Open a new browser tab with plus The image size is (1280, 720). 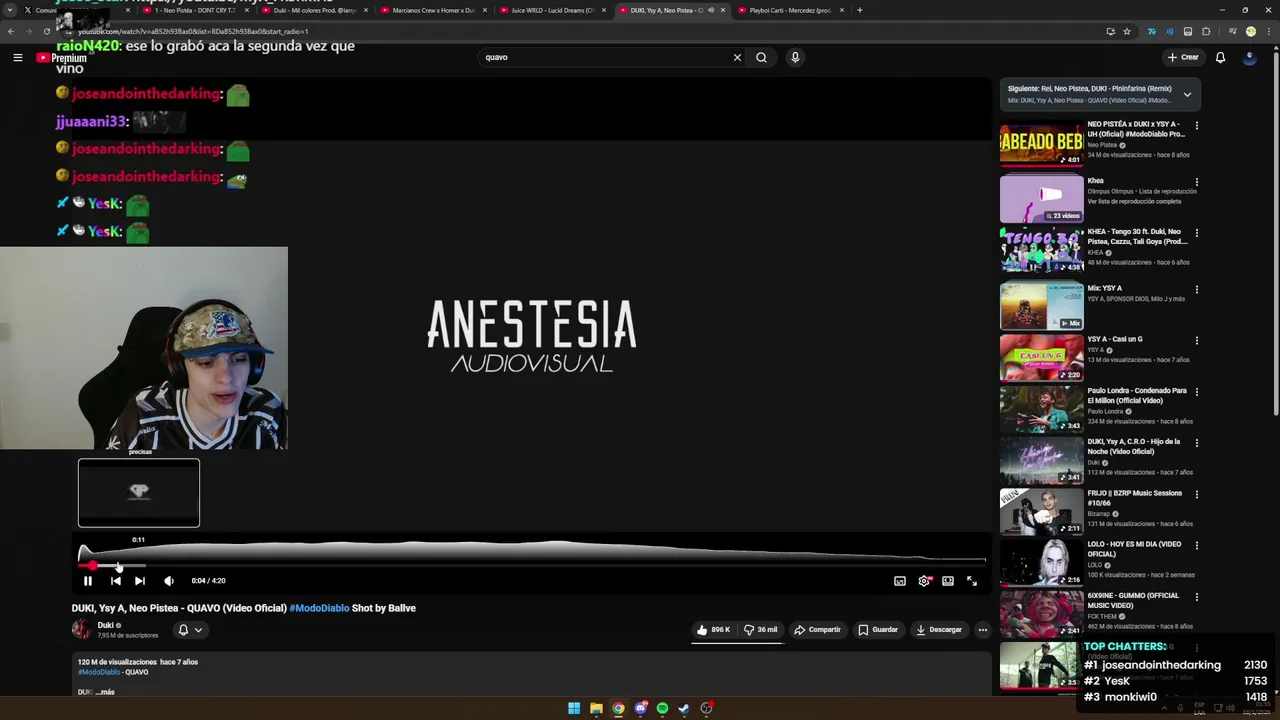coord(859,10)
